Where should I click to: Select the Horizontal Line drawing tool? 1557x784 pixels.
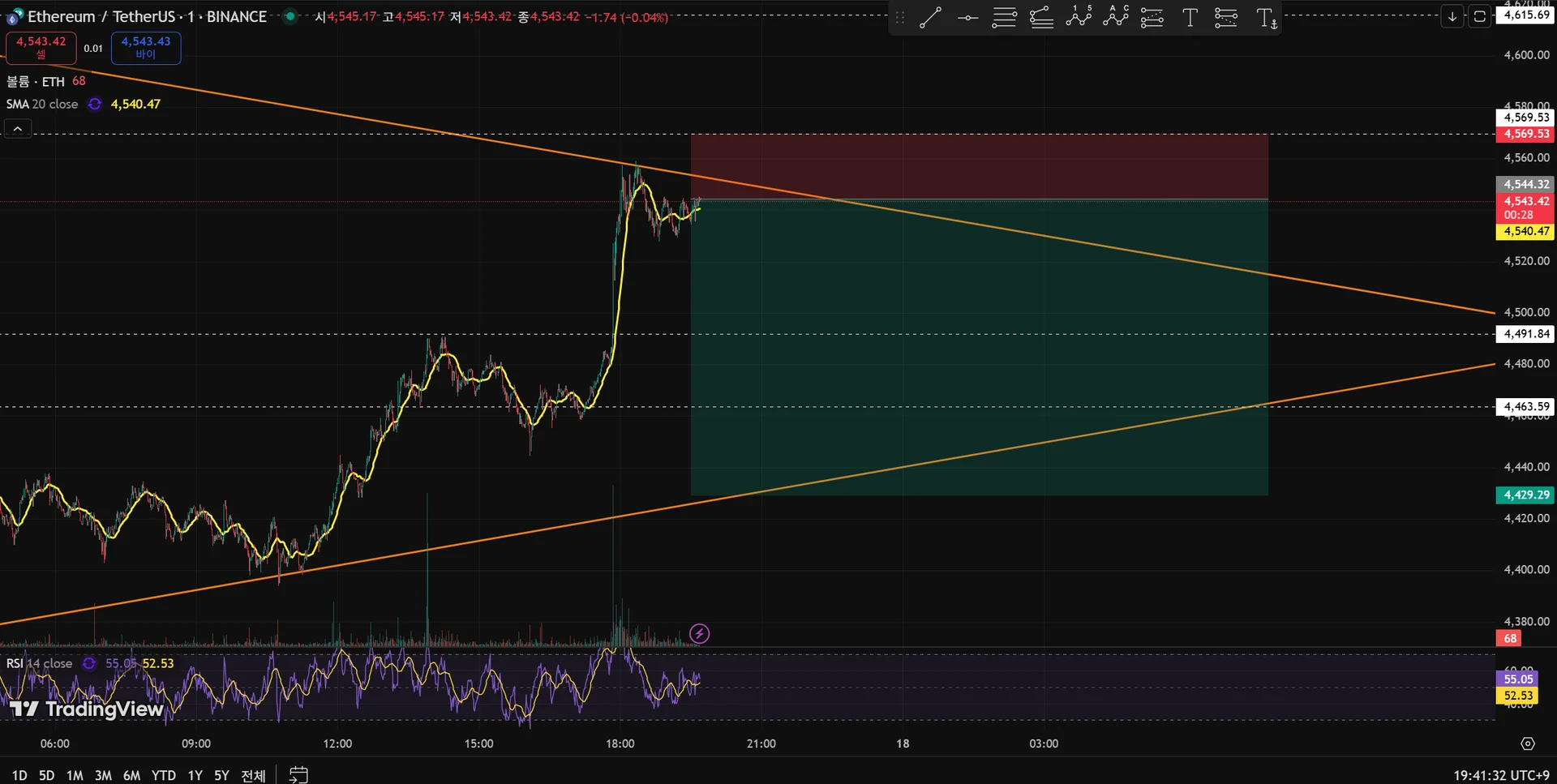[967, 17]
